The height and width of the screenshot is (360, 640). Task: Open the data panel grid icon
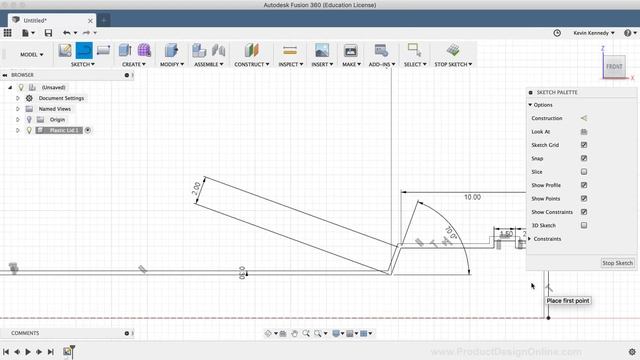tap(7, 33)
